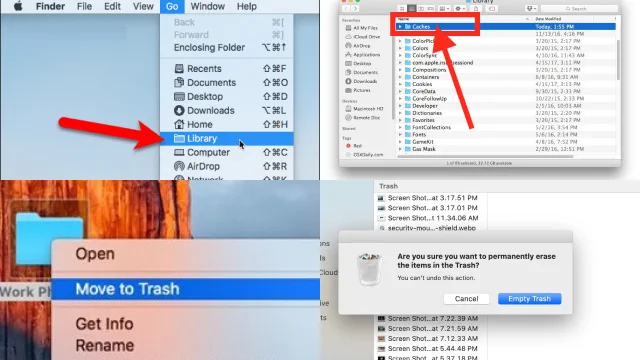This screenshot has height=360, width=640.
Task: Choose Enclosing Folder in Go menu
Action: click(227, 47)
